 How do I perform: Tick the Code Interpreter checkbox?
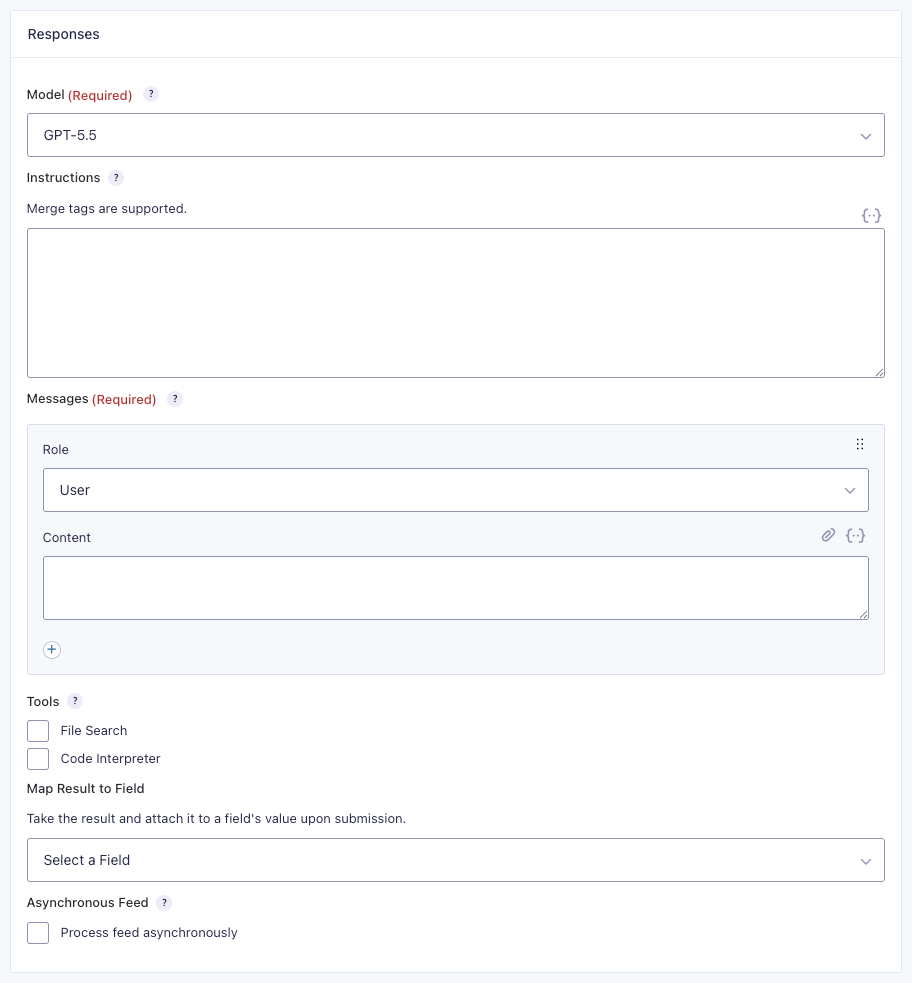[x=38, y=759]
